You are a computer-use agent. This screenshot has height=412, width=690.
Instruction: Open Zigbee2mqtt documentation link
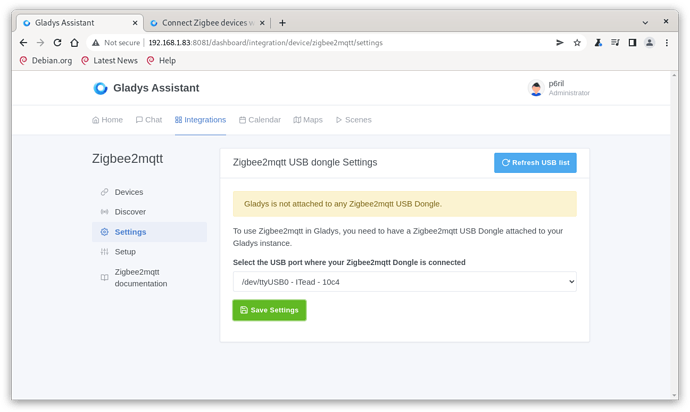(x=149, y=278)
